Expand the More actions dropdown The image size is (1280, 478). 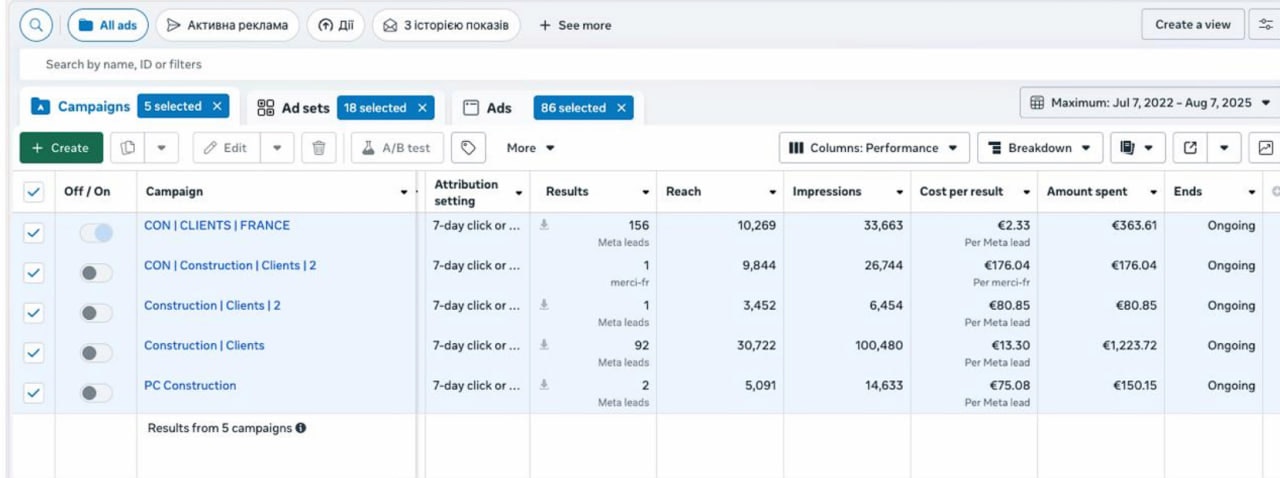[530, 148]
